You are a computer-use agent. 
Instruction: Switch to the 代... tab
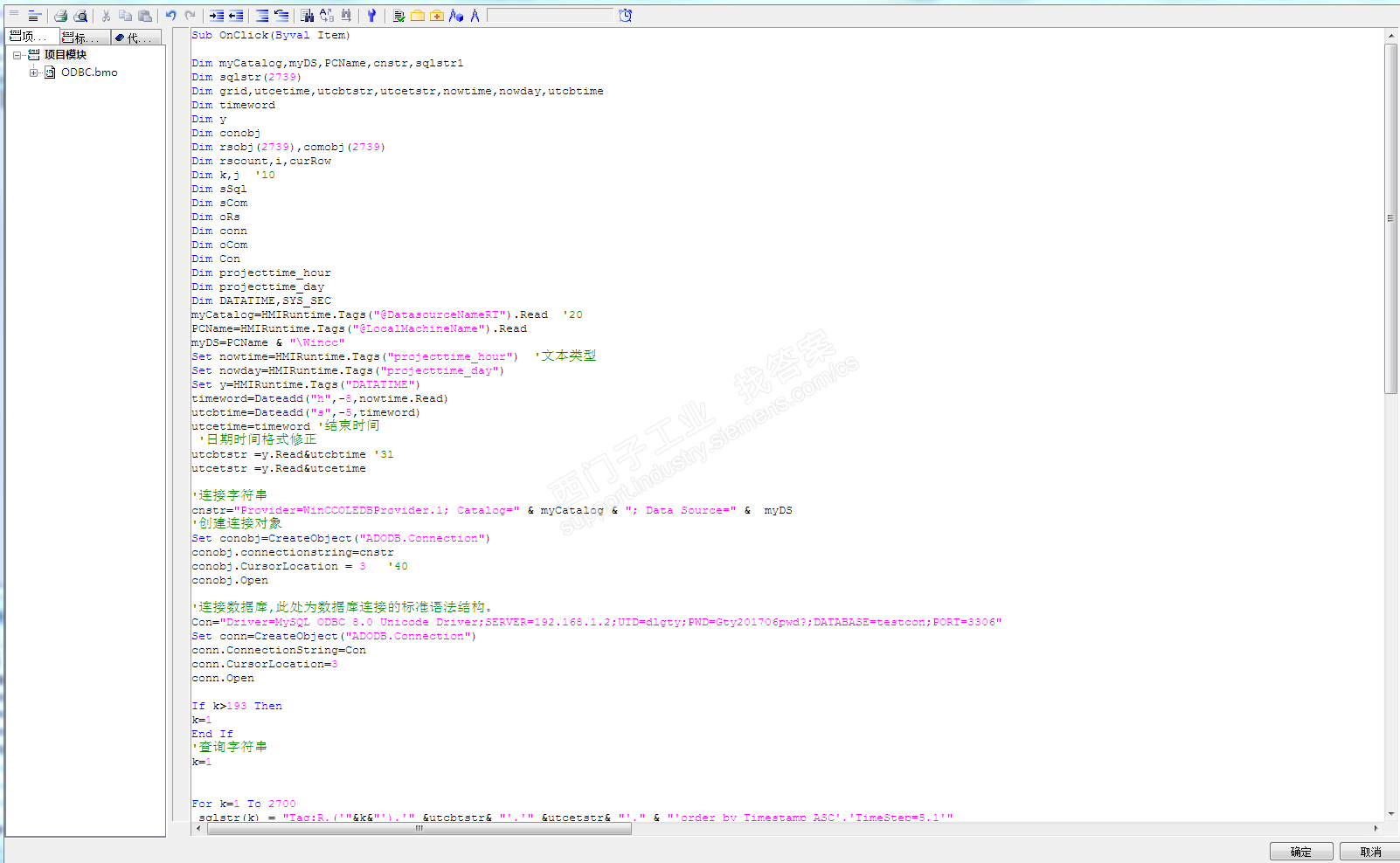138,37
